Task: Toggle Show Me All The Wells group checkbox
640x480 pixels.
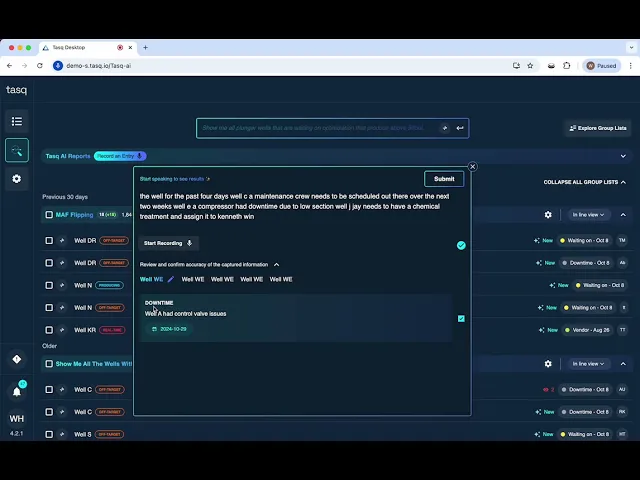Action: coord(49,364)
